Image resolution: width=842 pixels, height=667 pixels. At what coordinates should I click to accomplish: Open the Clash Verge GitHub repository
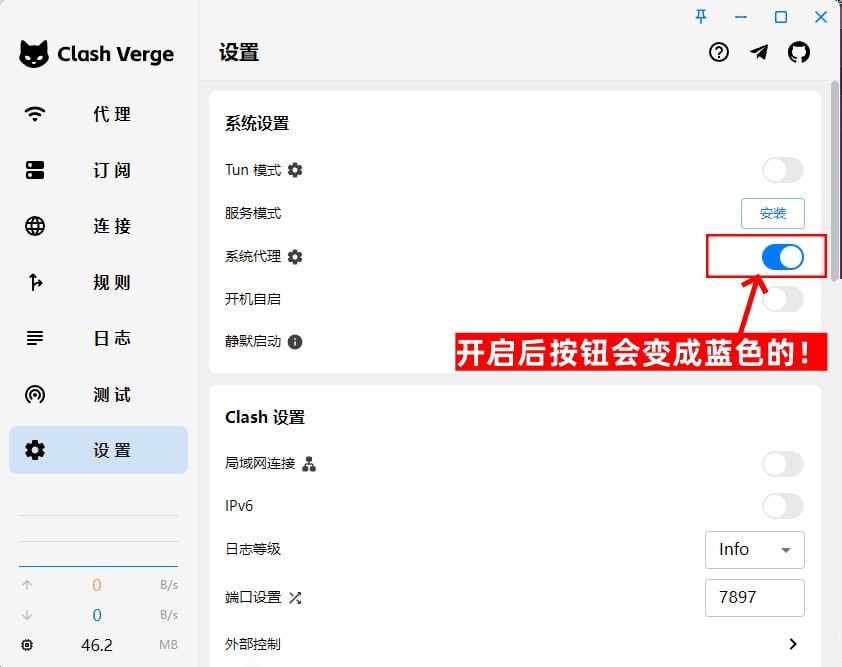coord(799,52)
